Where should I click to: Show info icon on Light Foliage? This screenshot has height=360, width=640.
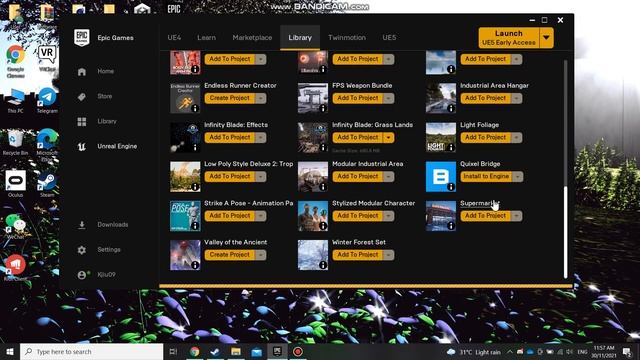click(451, 147)
